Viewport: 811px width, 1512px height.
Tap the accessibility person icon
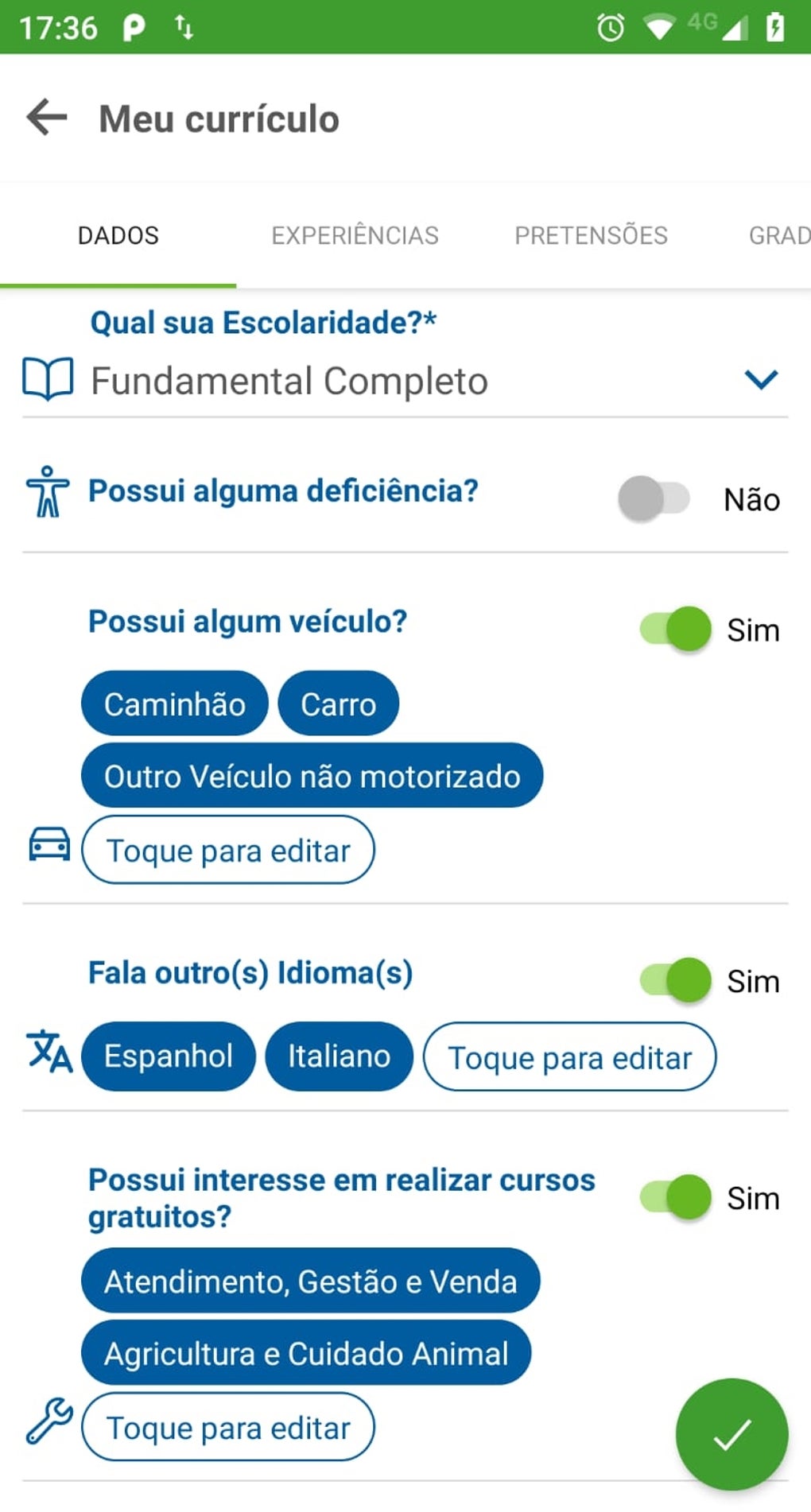click(x=48, y=492)
